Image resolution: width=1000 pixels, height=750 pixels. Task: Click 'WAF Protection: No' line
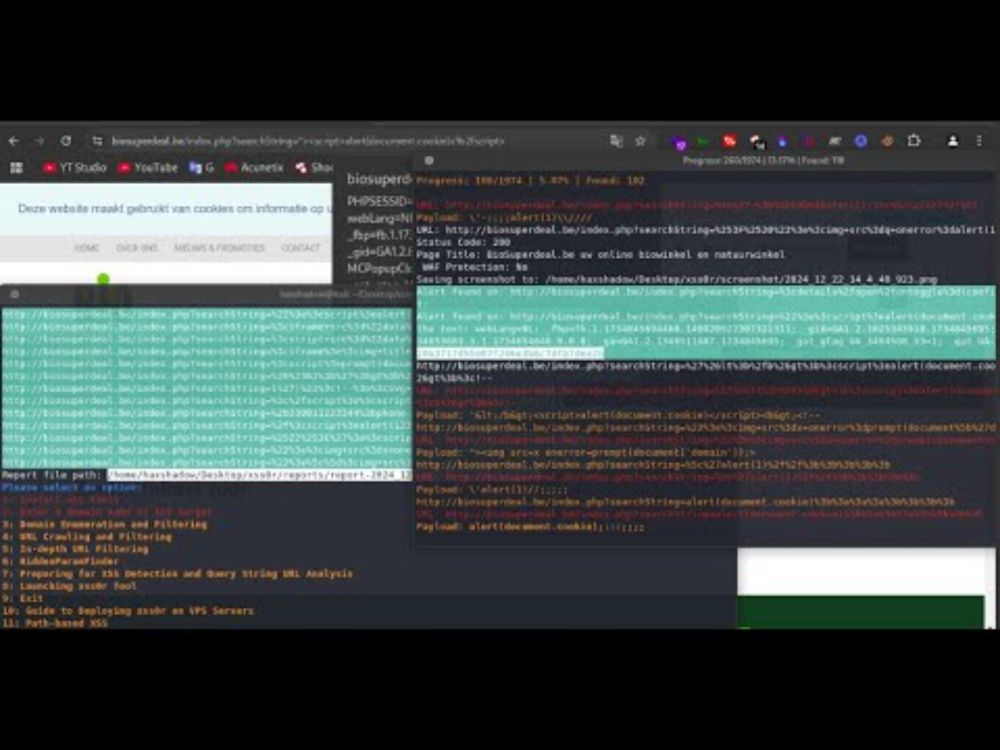point(475,267)
